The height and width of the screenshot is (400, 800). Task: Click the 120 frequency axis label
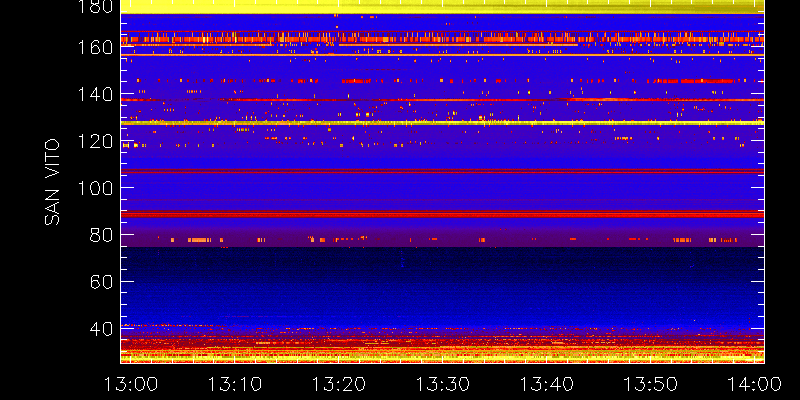click(x=95, y=141)
